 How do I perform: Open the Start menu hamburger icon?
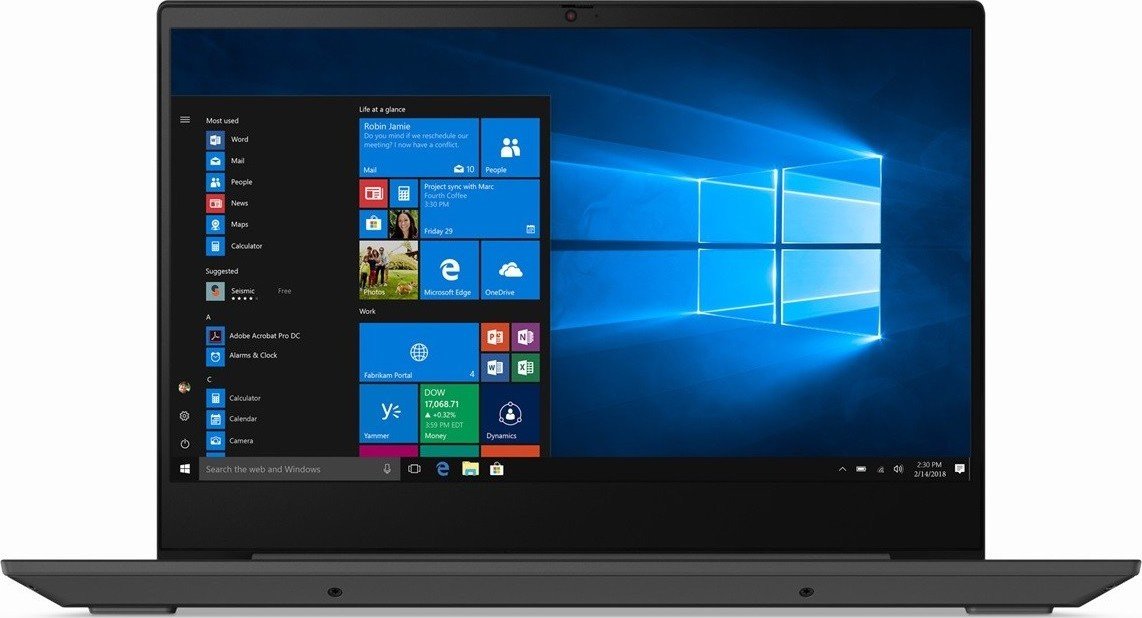click(x=185, y=119)
